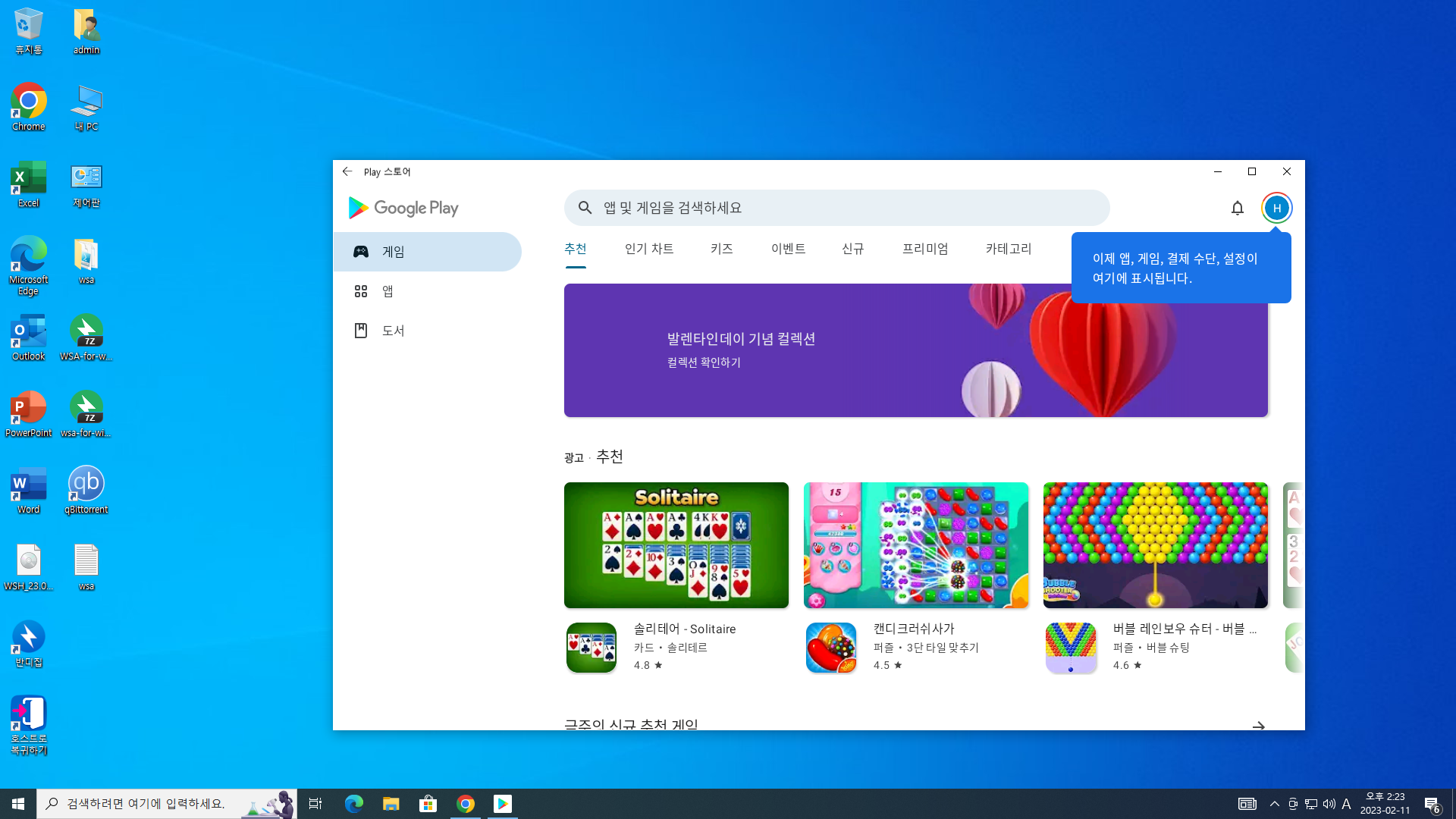Click 컬렉션 확인하기 link on banner
Image resolution: width=1456 pixels, height=819 pixels.
704,362
